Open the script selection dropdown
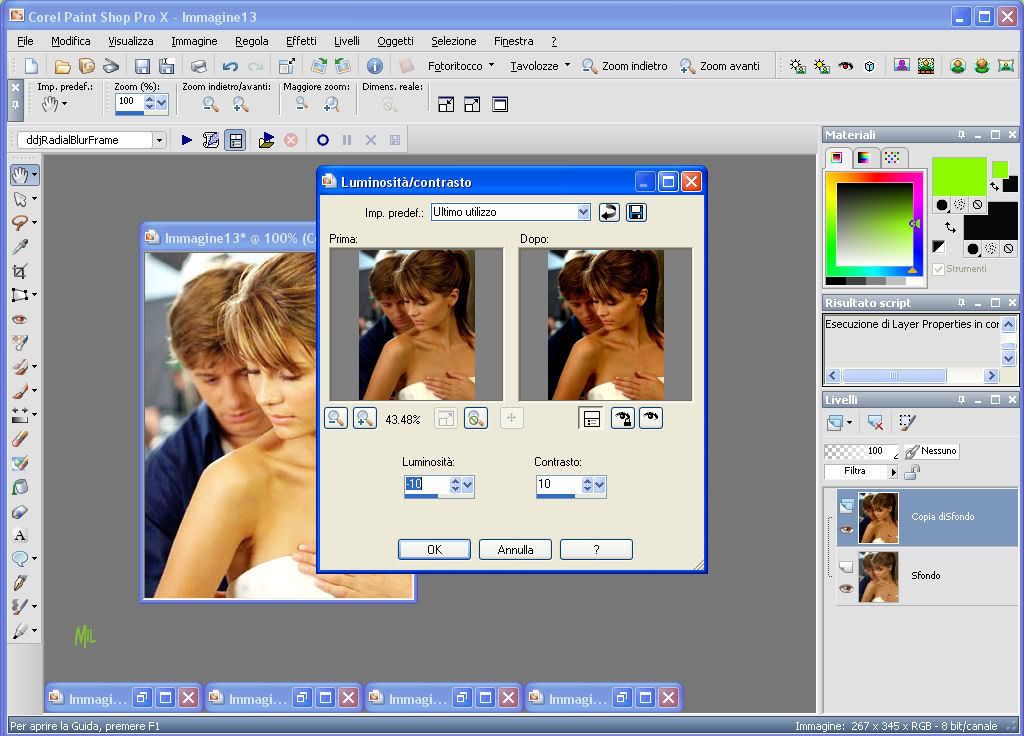1024x736 pixels. click(x=159, y=140)
